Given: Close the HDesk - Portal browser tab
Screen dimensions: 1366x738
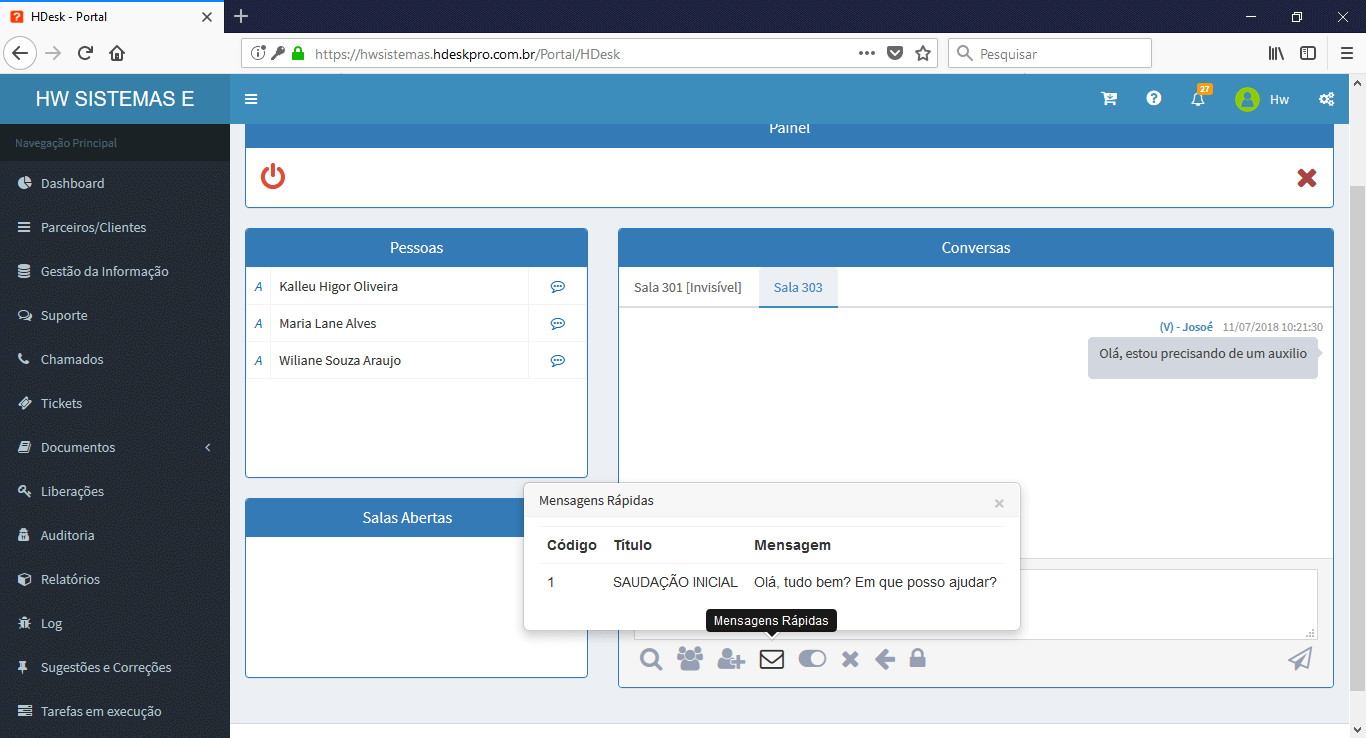Looking at the screenshot, I should click(207, 17).
